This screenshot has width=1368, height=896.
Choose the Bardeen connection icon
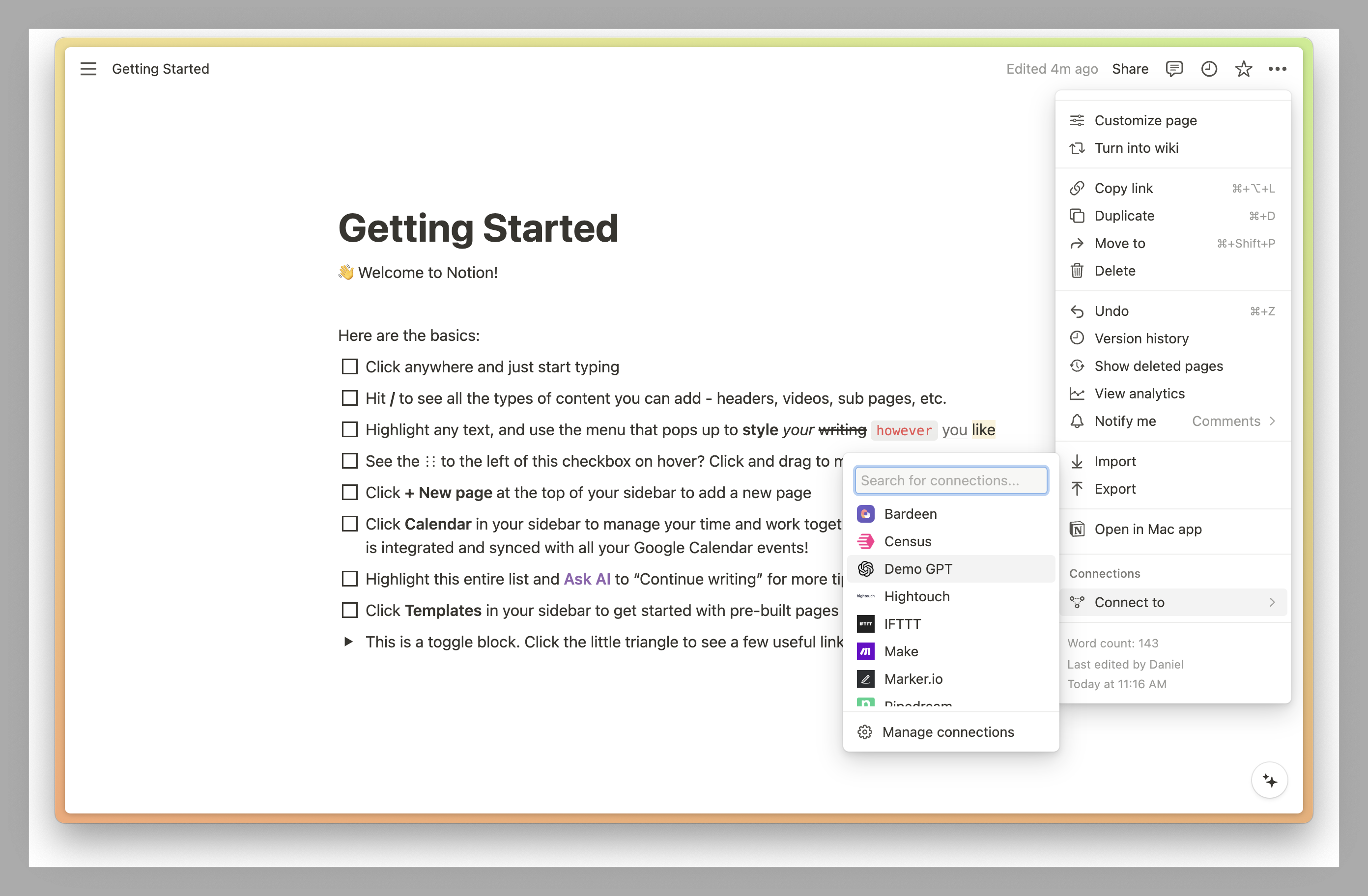pos(866,514)
